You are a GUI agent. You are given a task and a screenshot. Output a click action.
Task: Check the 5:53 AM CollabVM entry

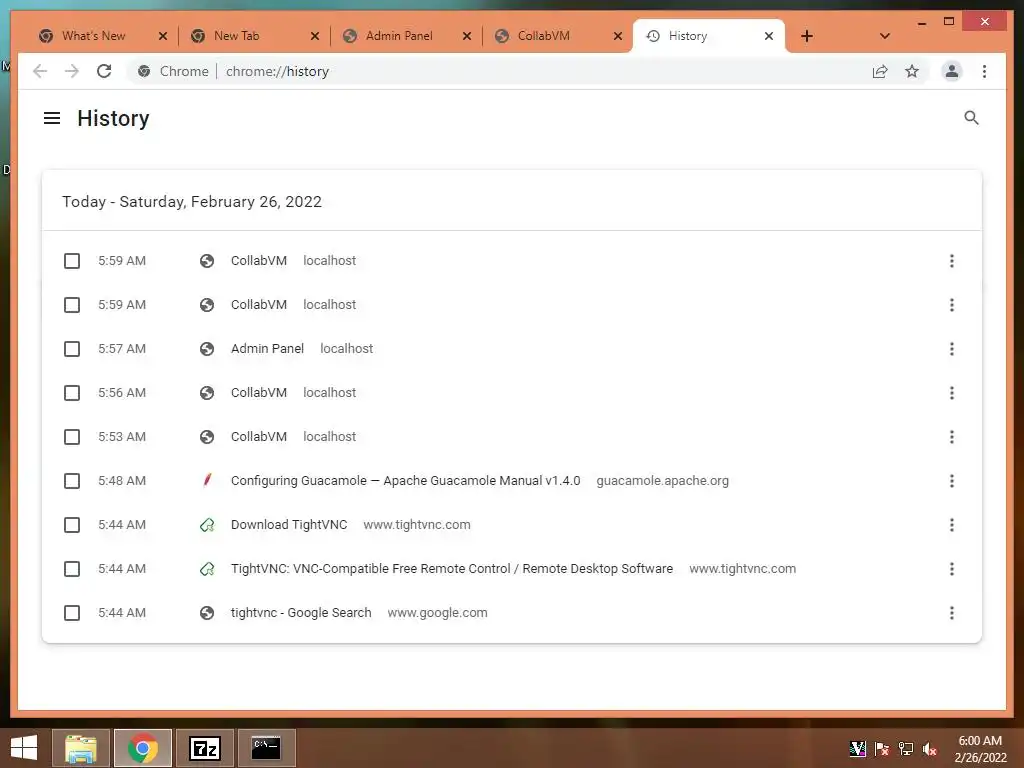click(72, 437)
